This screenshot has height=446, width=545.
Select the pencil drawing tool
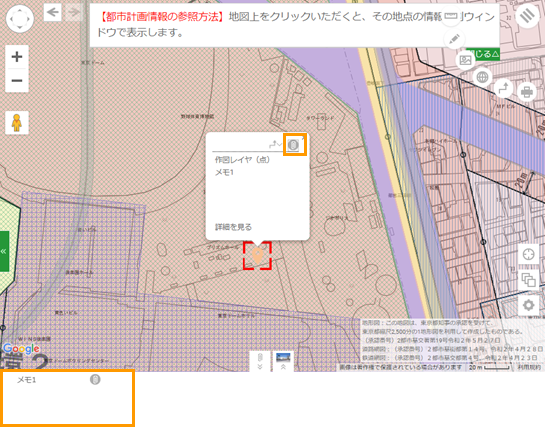click(454, 39)
